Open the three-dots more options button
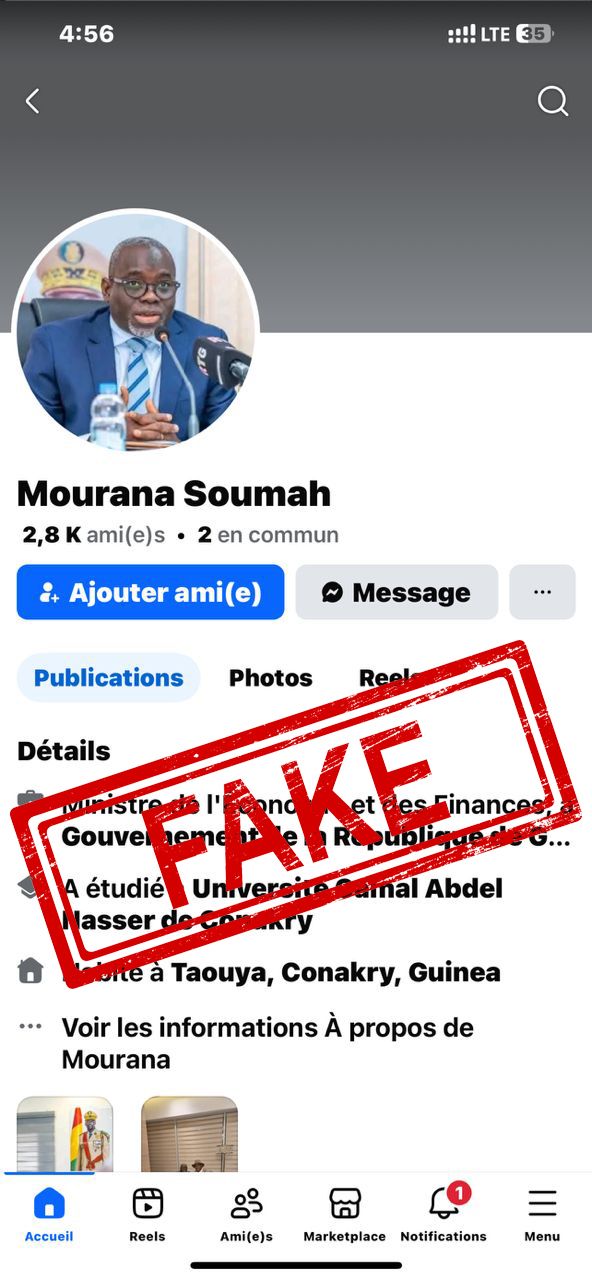Screen dimensions: 592x1280 point(543,592)
